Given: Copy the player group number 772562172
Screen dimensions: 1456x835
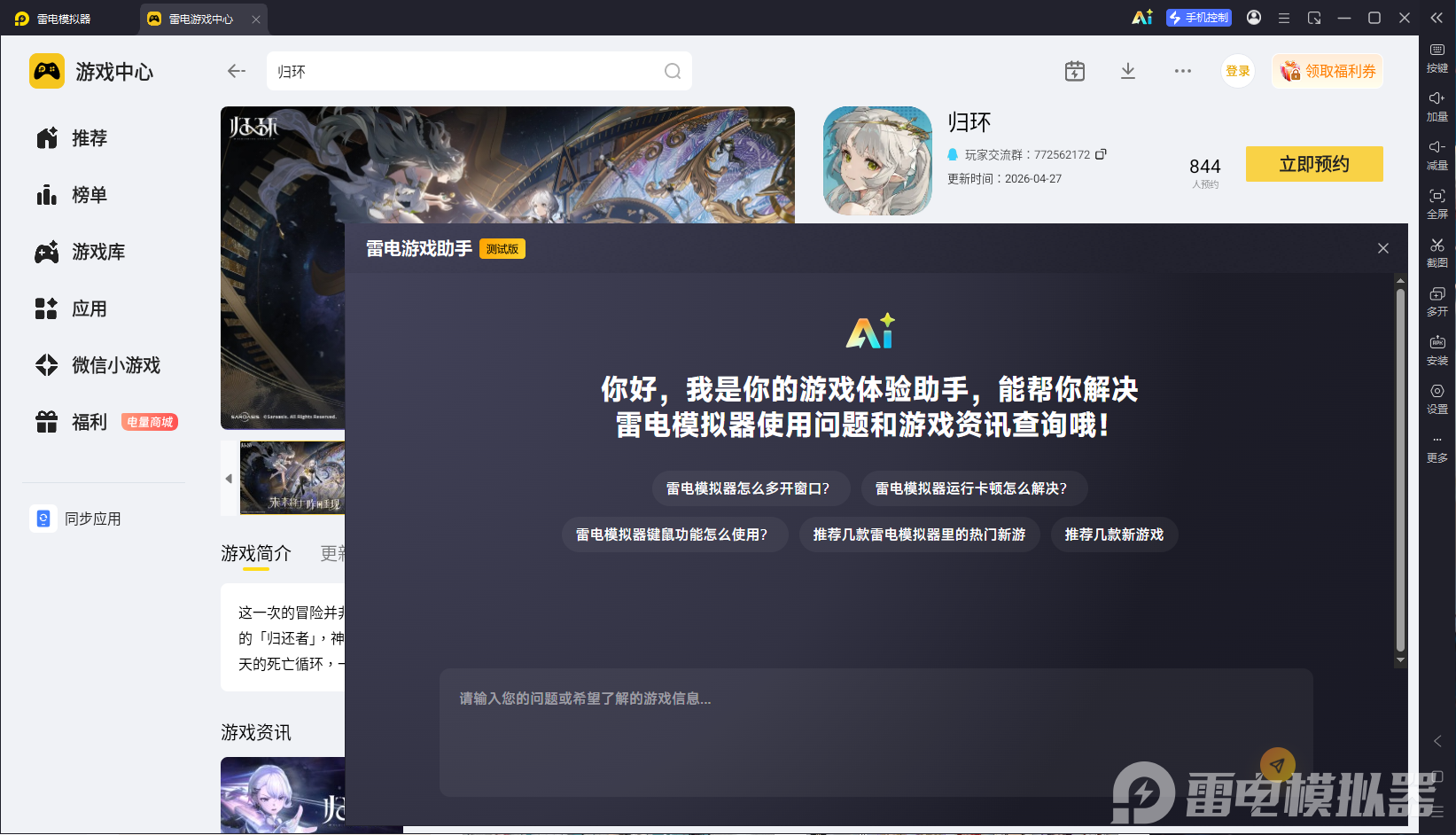Looking at the screenshot, I should (1101, 154).
